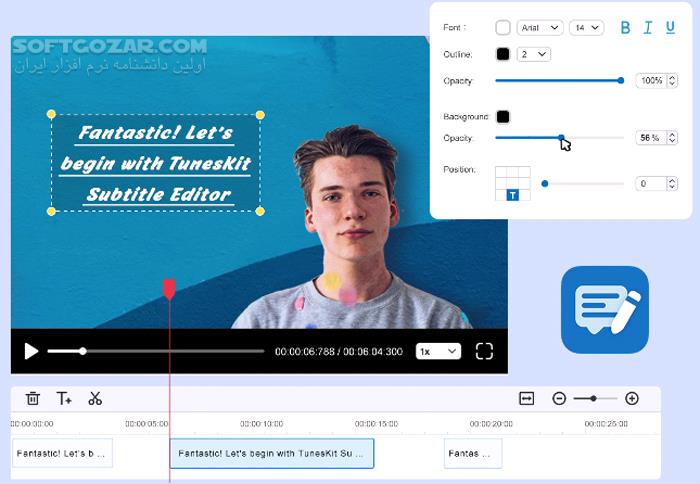
Task: Click bottom-right handle of subtitle box
Action: 260,211
